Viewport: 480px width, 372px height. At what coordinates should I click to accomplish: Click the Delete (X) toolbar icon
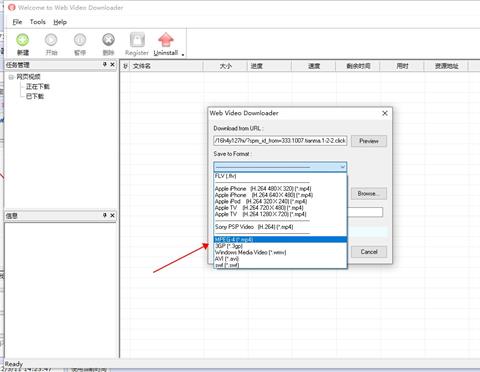(x=108, y=40)
